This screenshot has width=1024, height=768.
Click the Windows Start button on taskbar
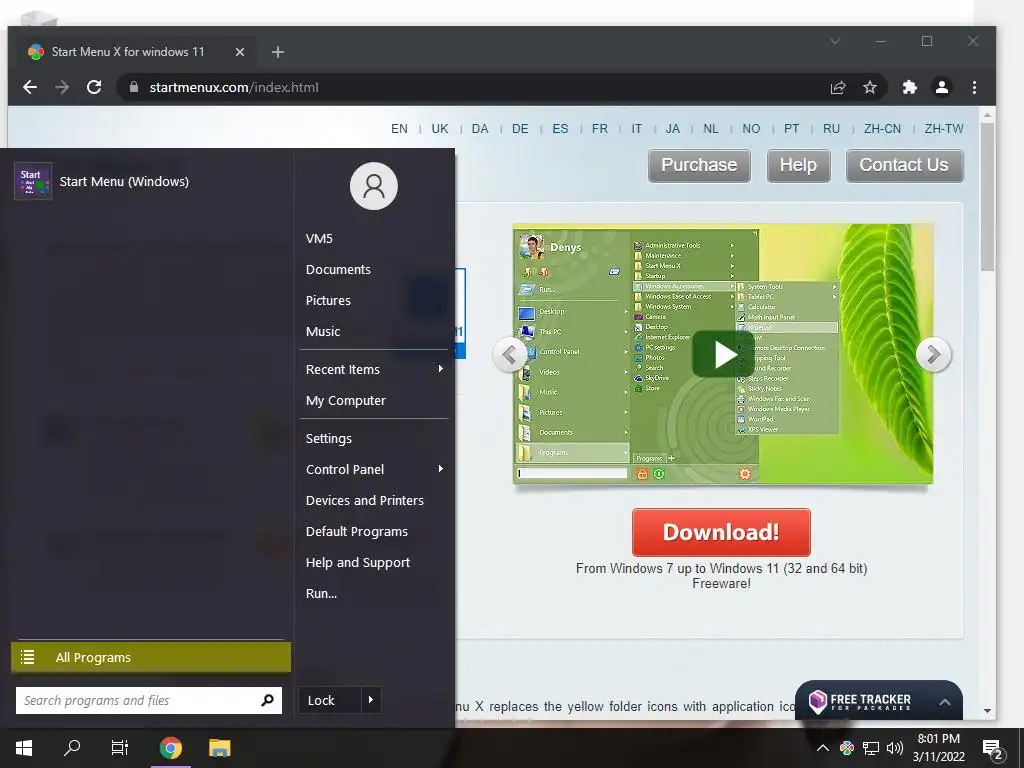(24, 748)
